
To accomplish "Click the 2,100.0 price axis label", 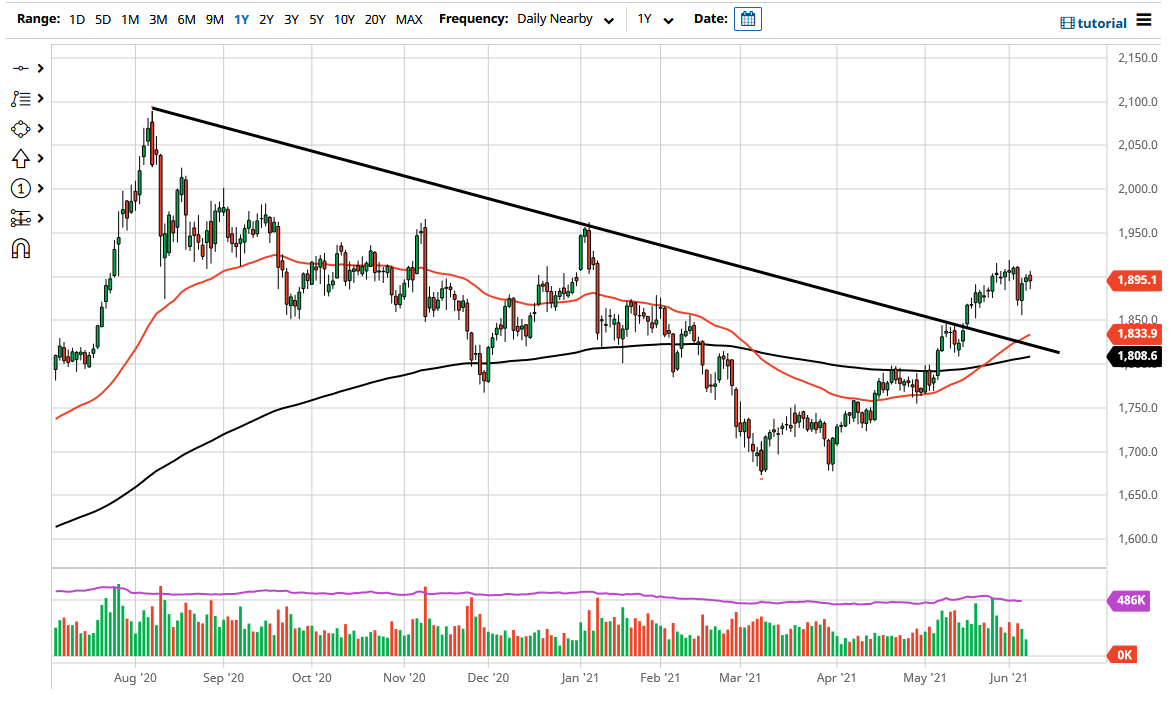I will pyautogui.click(x=1137, y=102).
